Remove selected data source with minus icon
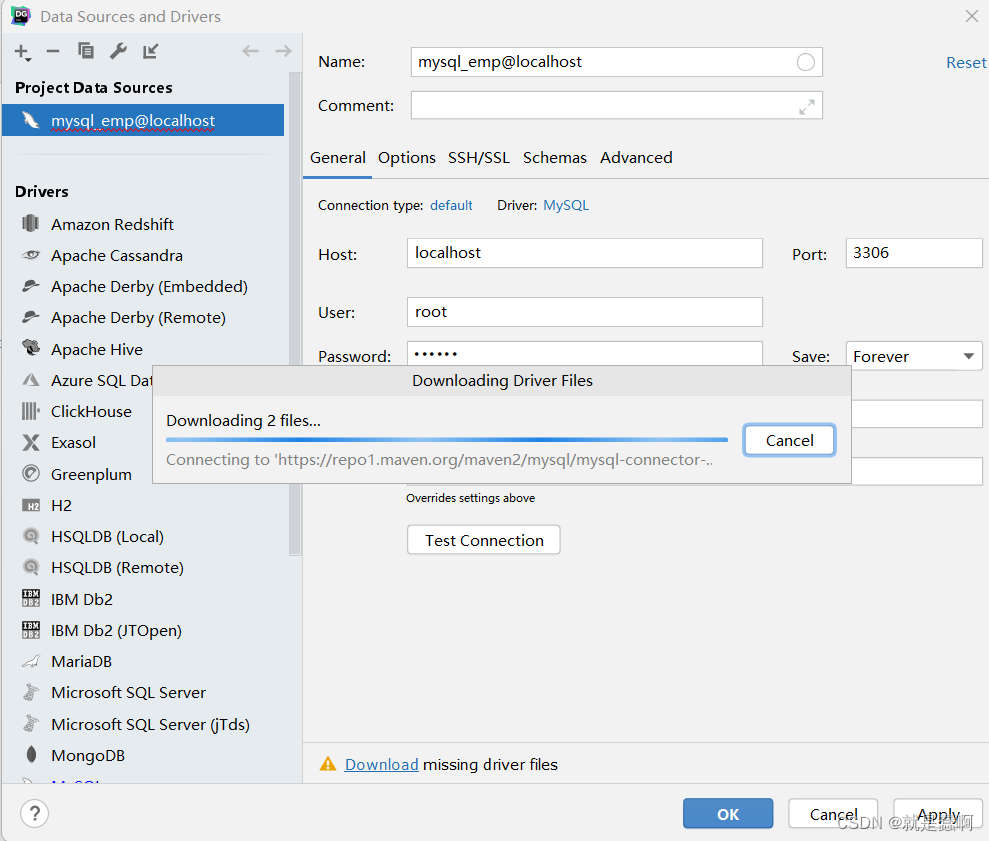Screen dimensions: 989x841 pos(53,51)
